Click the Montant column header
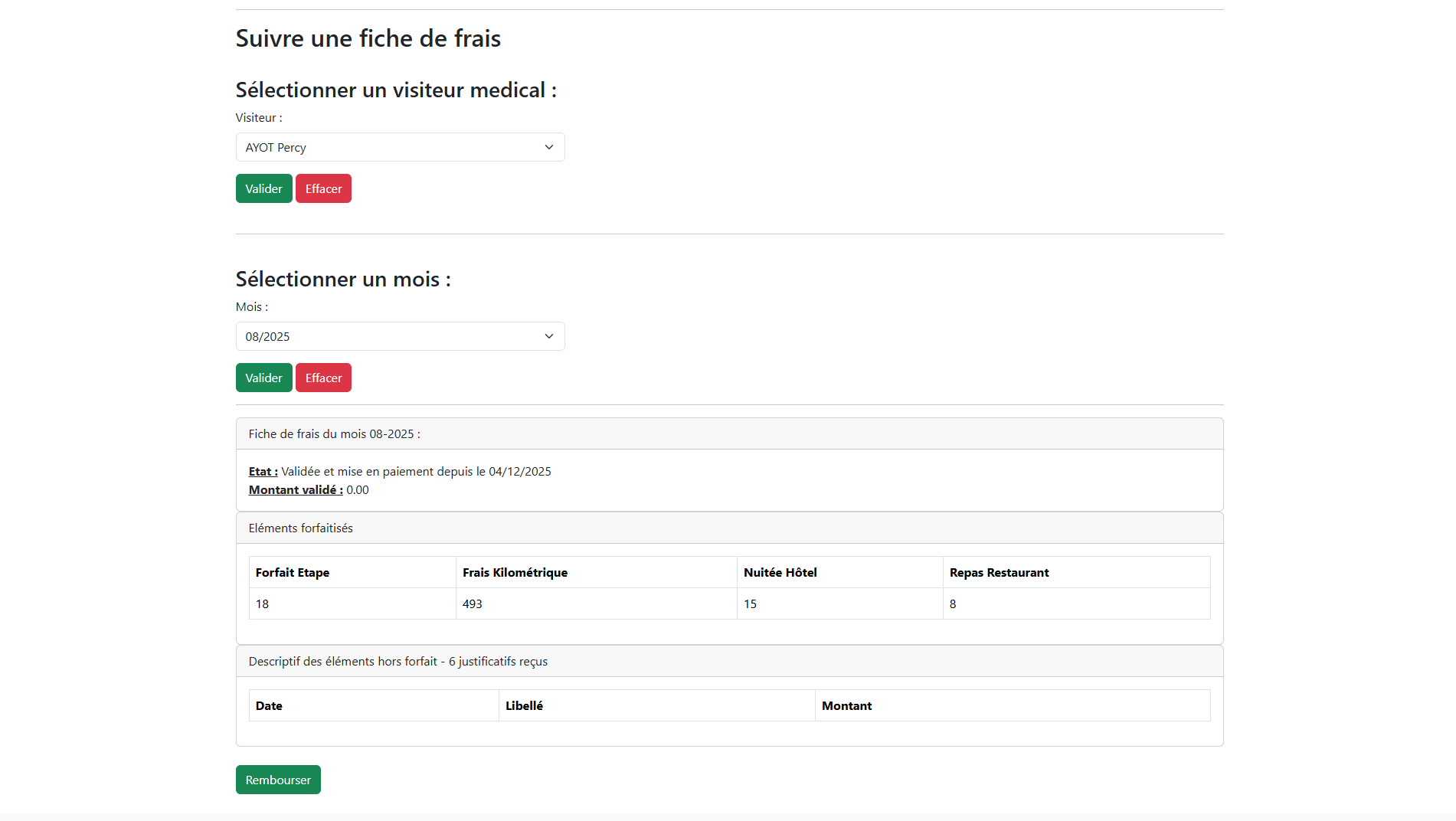This screenshot has height=821, width=1456. [846, 706]
